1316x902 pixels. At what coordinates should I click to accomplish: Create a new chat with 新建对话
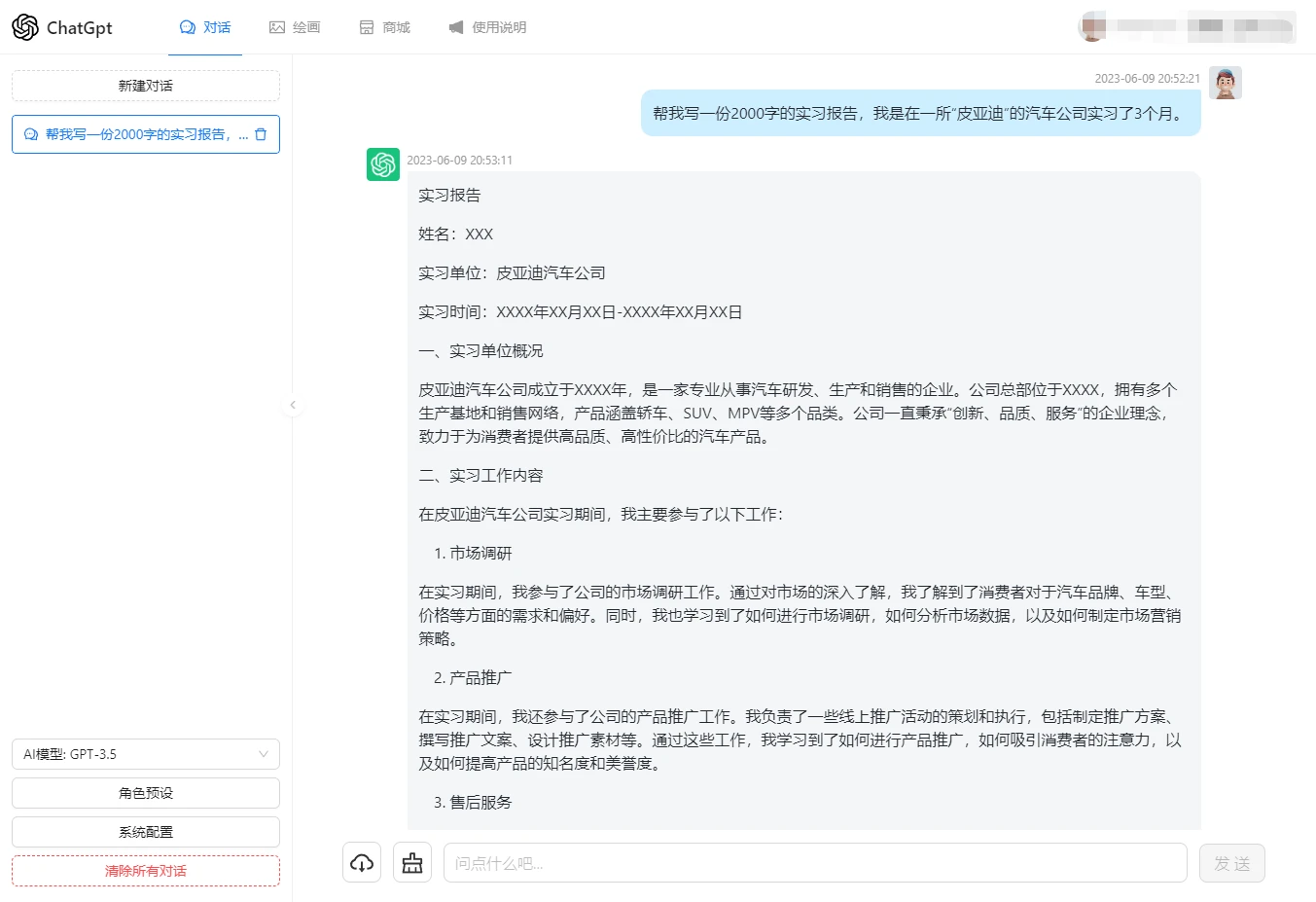146,86
